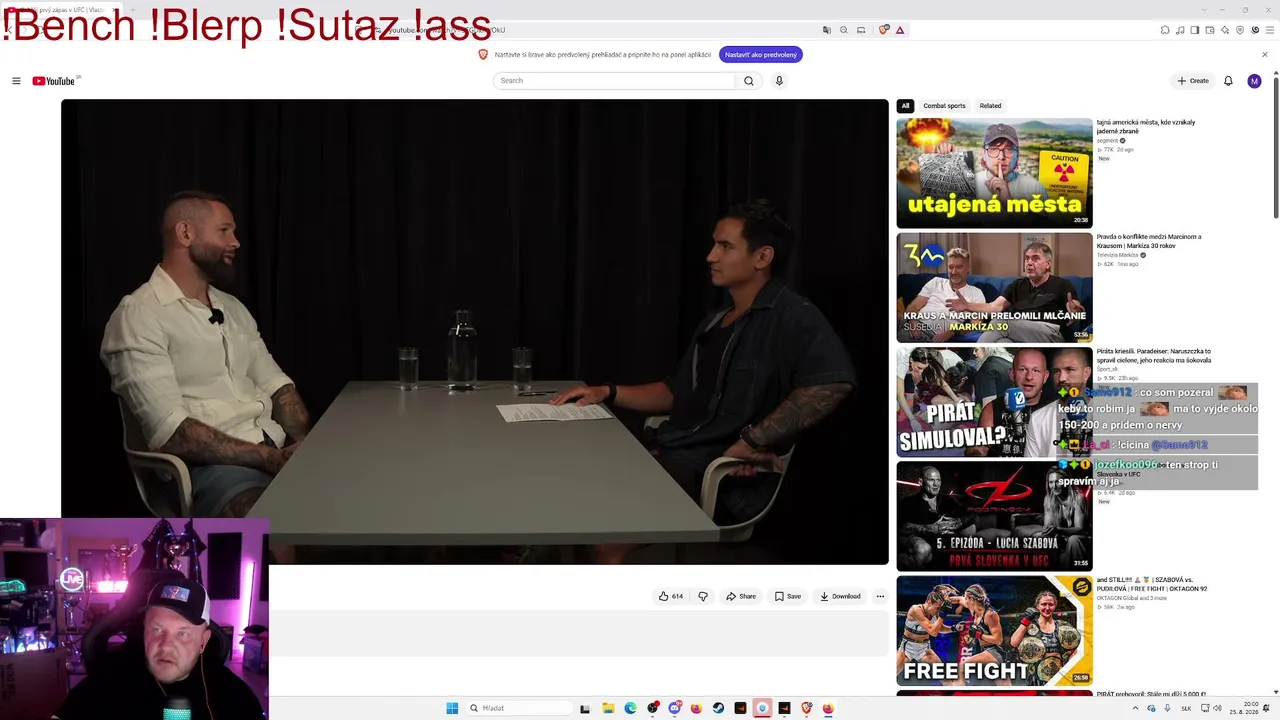Viewport: 1280px width, 720px height.
Task: Open 'Pirát simuloval?' video thumbnail
Action: point(994,402)
